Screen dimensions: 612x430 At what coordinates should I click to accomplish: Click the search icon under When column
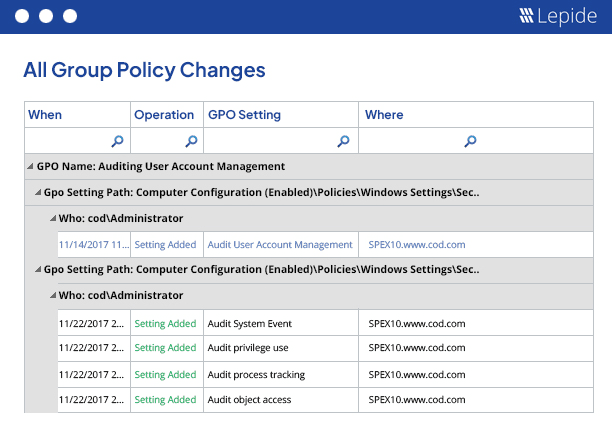click(x=117, y=141)
